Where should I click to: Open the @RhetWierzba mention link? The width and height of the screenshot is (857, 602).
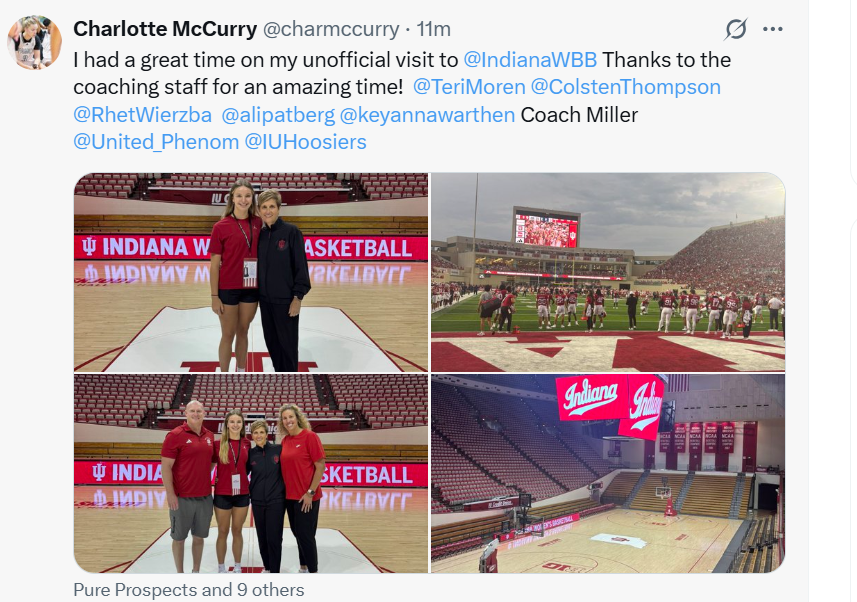142,115
